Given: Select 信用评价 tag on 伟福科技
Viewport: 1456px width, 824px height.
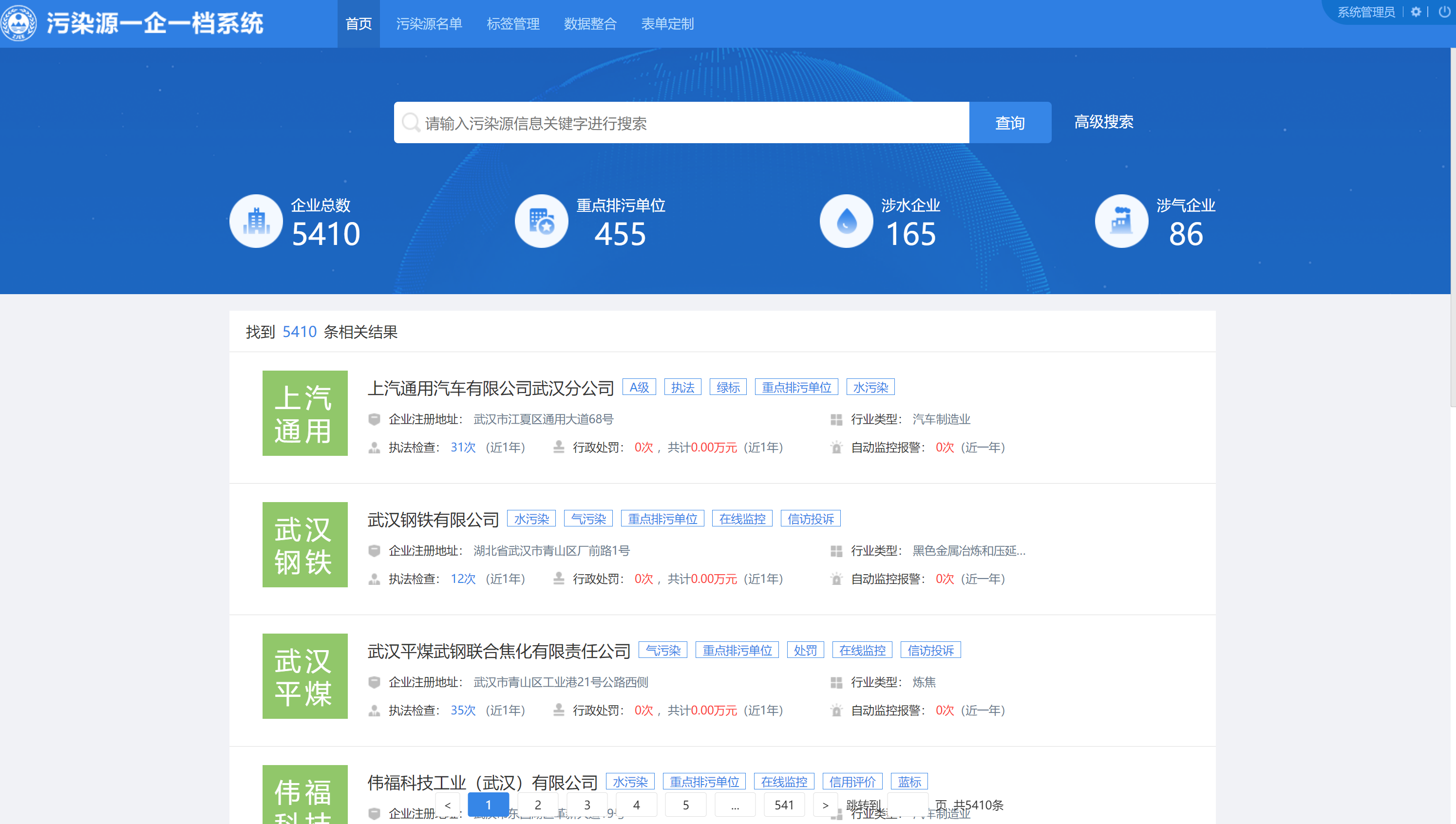Looking at the screenshot, I should click(852, 782).
